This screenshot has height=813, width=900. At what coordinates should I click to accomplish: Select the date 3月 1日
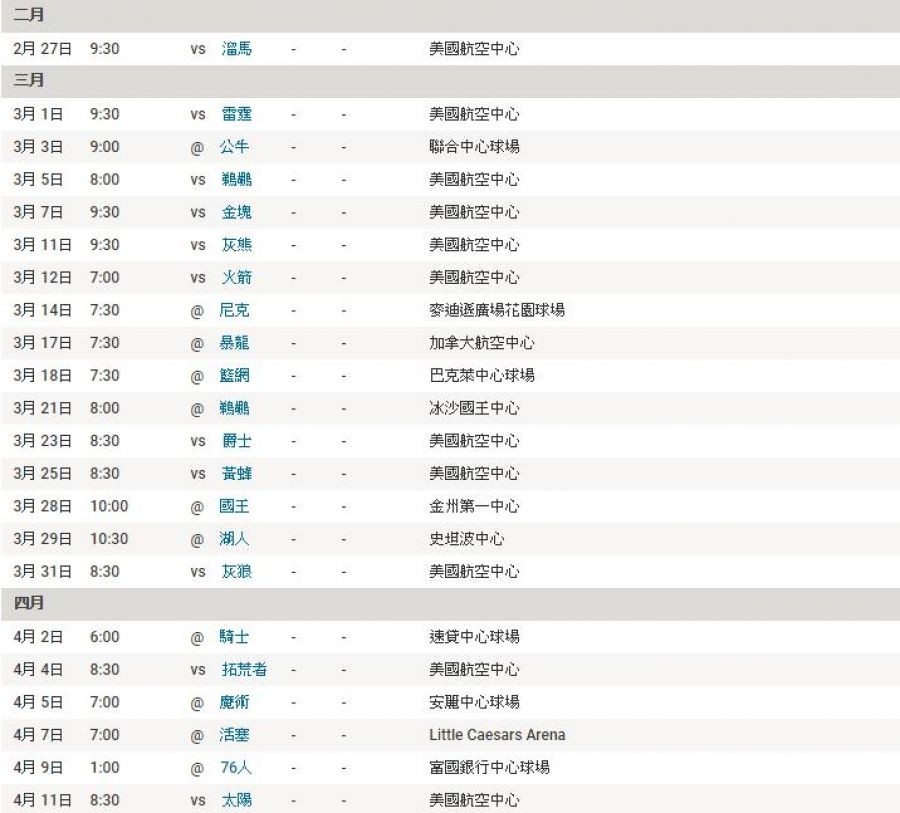38,114
